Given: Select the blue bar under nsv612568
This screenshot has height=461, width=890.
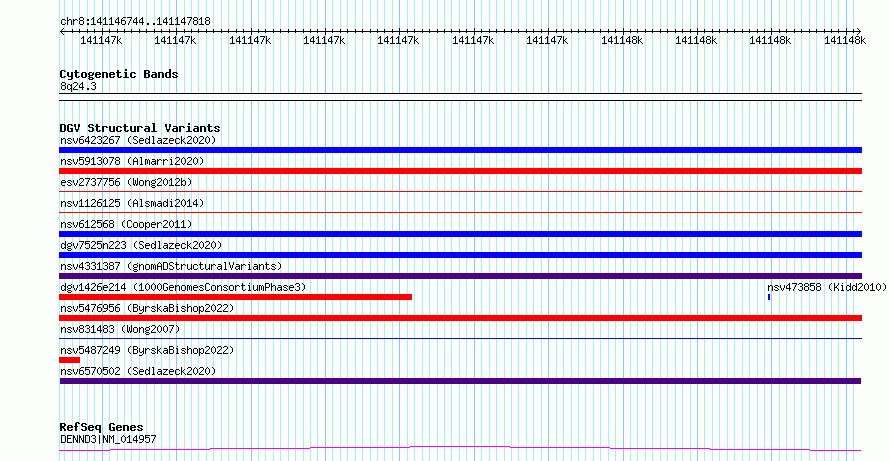Looking at the screenshot, I should [460, 234].
